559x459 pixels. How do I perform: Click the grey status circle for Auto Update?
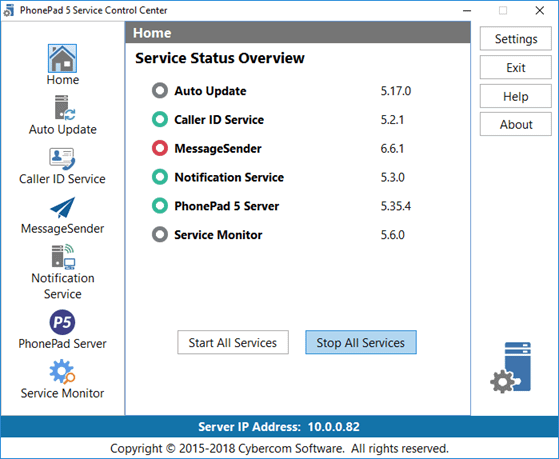click(x=160, y=91)
